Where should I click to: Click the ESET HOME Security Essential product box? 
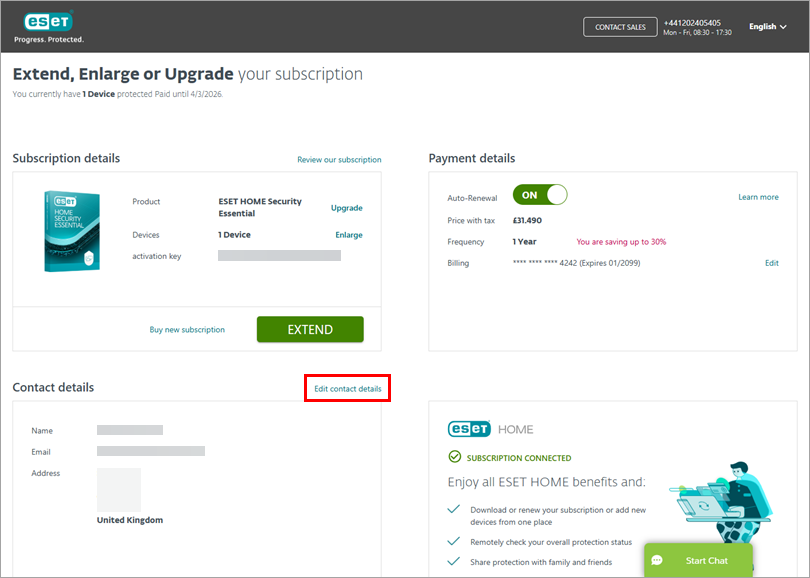71,232
